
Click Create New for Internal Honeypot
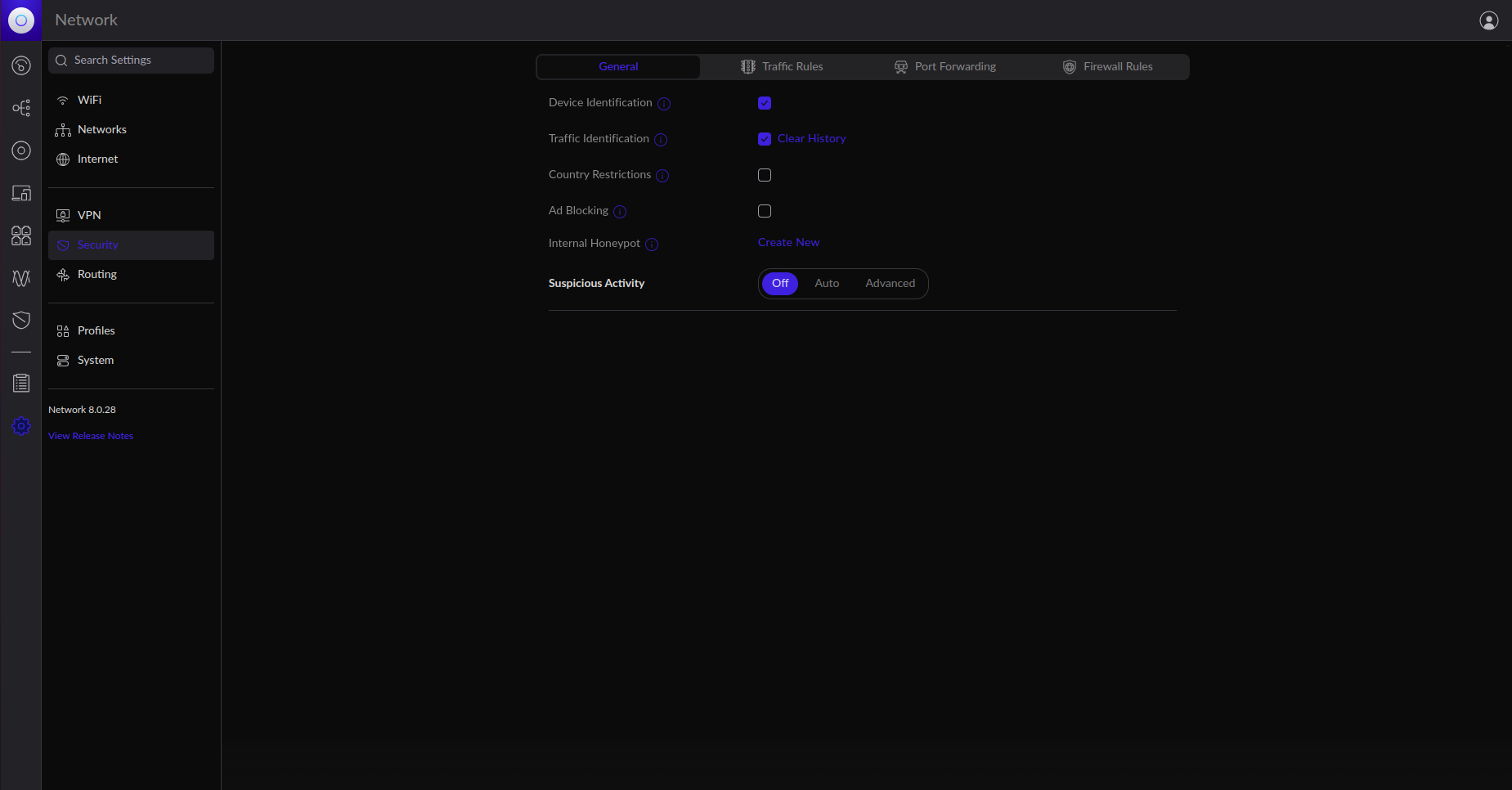pos(788,243)
